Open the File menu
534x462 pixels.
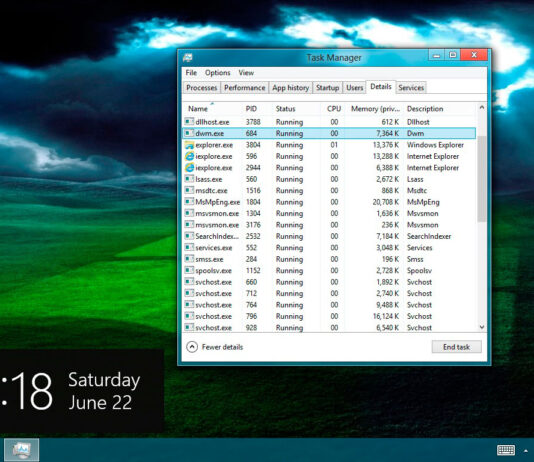point(191,73)
